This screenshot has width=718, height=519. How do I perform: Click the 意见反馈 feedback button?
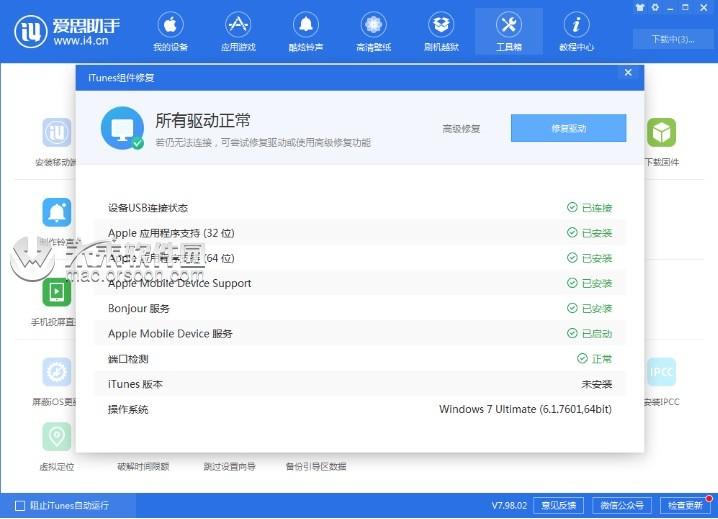[558, 505]
